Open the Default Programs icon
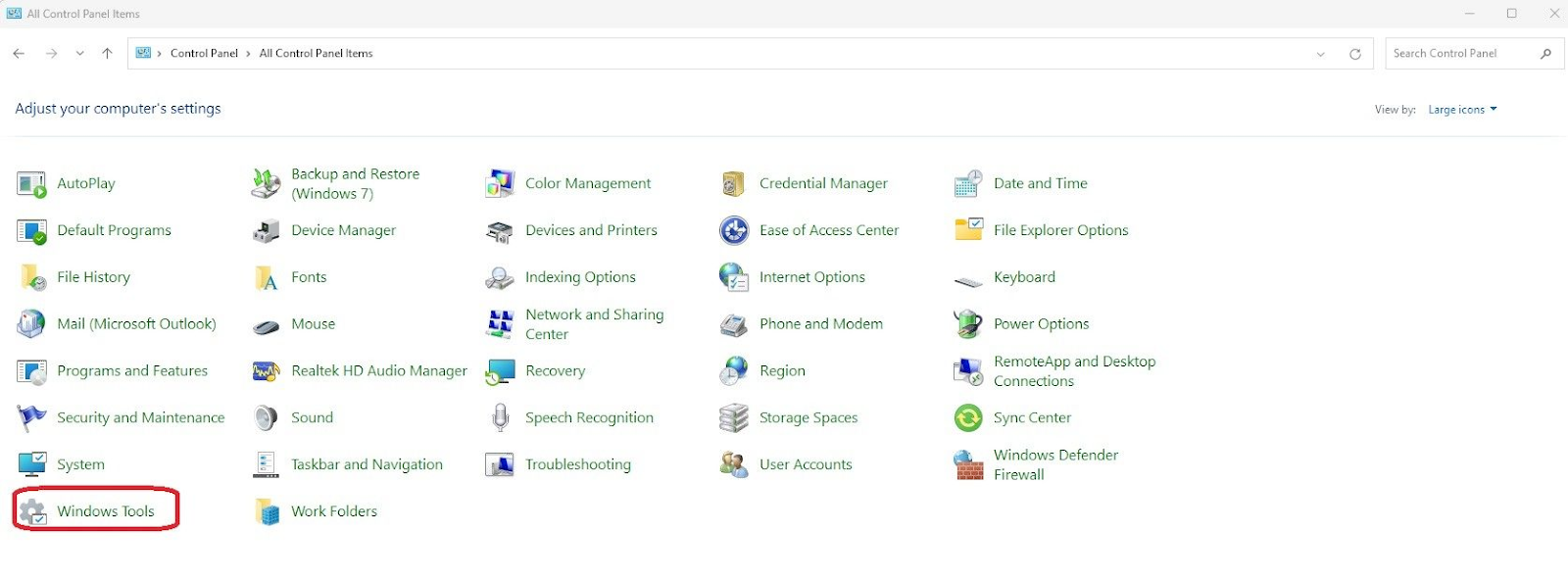 pyautogui.click(x=31, y=230)
